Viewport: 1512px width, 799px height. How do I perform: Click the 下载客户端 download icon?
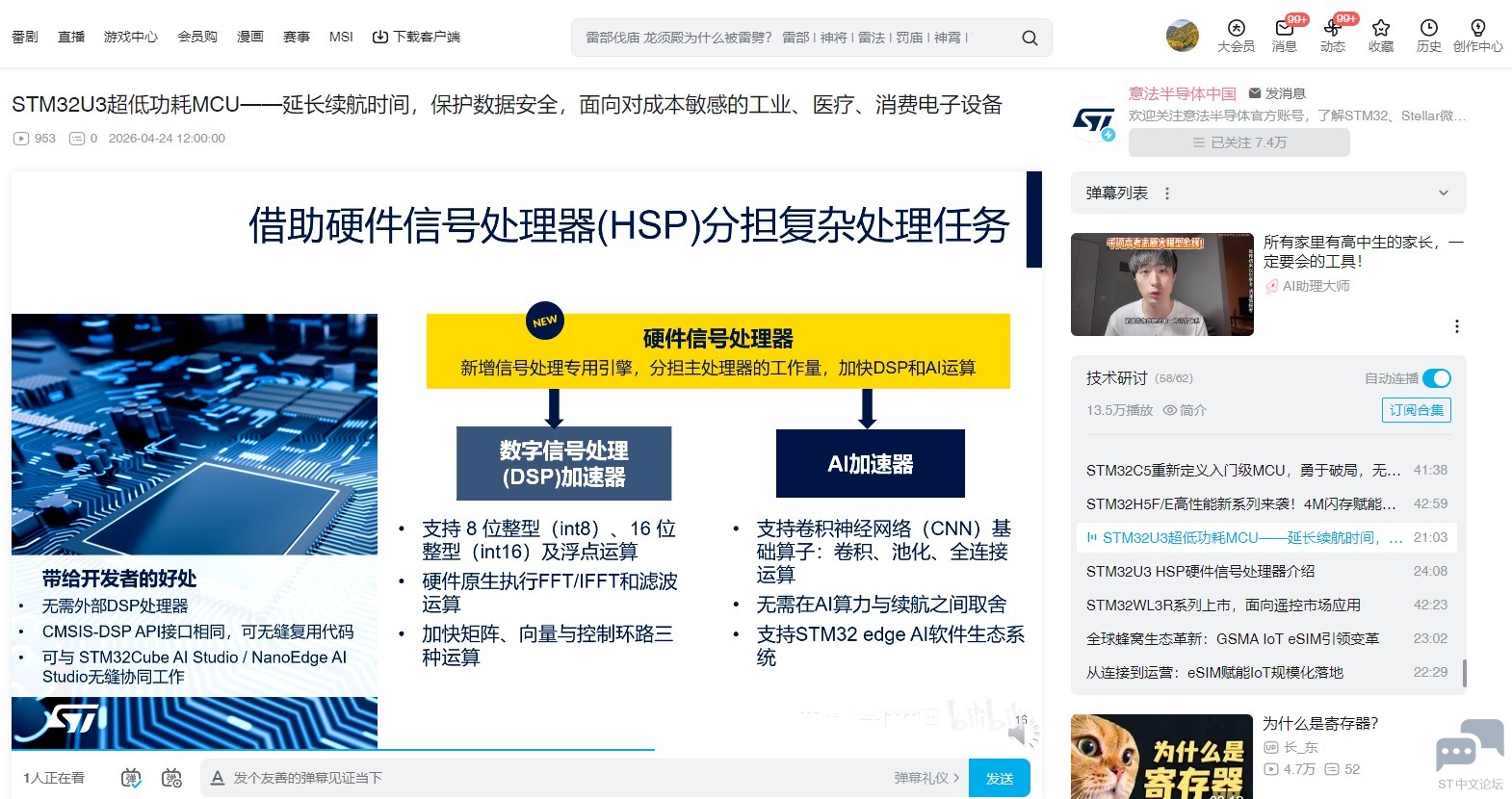[380, 37]
